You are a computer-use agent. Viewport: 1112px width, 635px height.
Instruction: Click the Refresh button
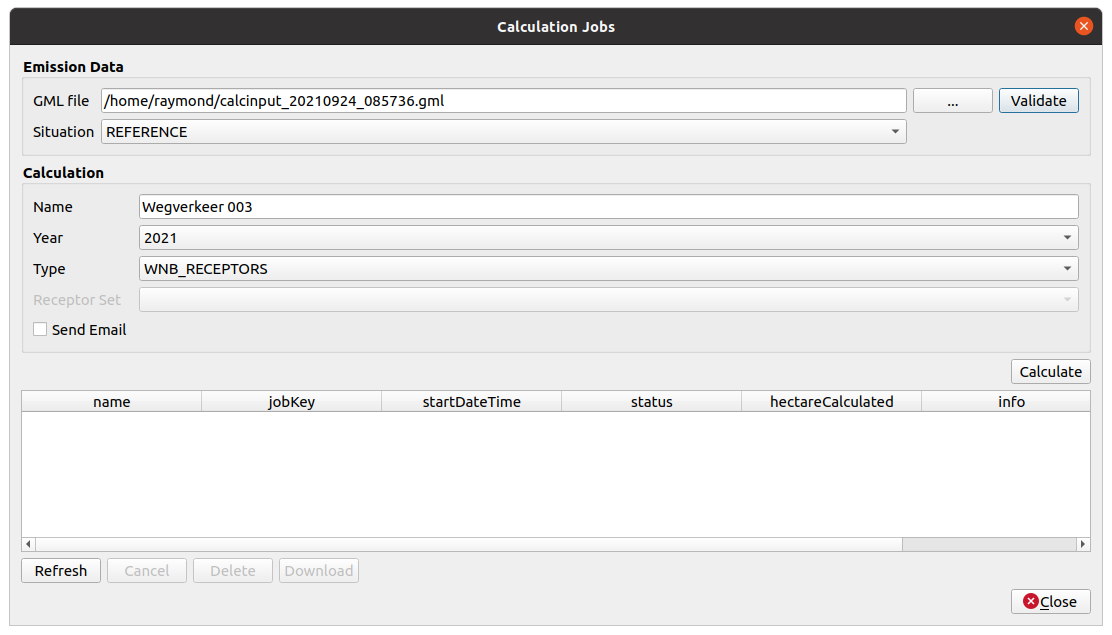coord(61,571)
